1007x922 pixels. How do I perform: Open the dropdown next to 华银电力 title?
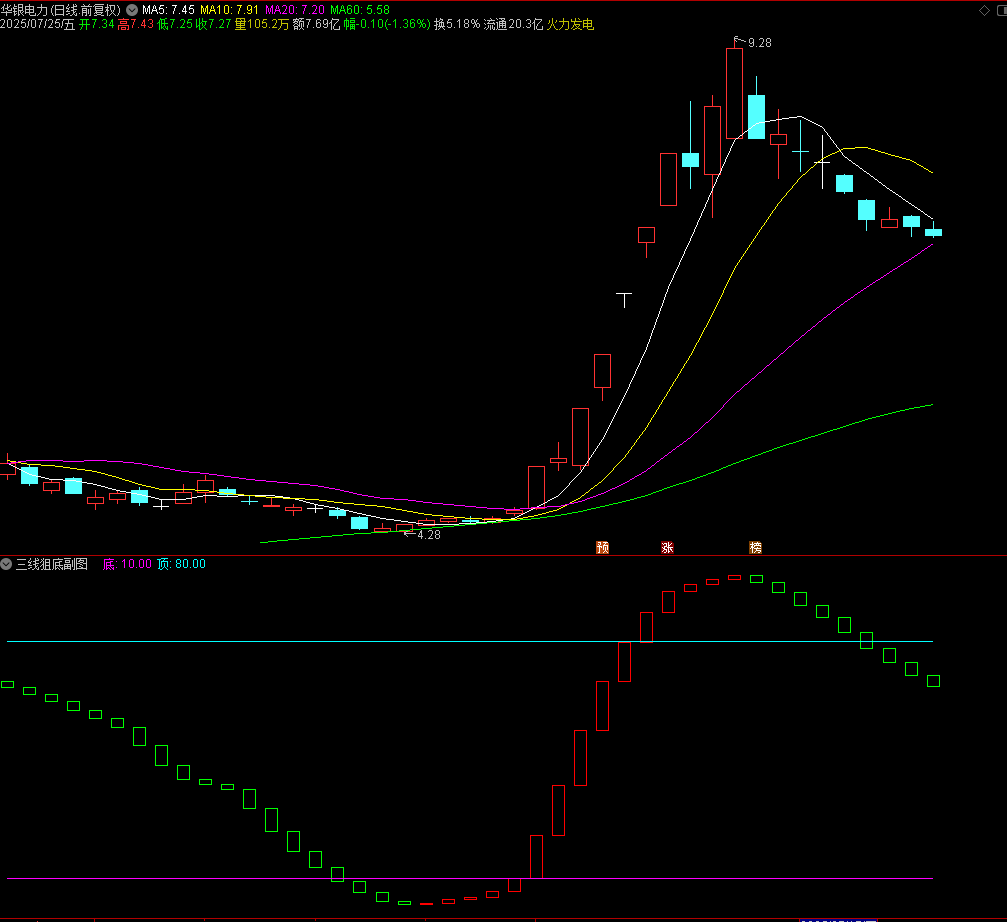pyautogui.click(x=132, y=10)
